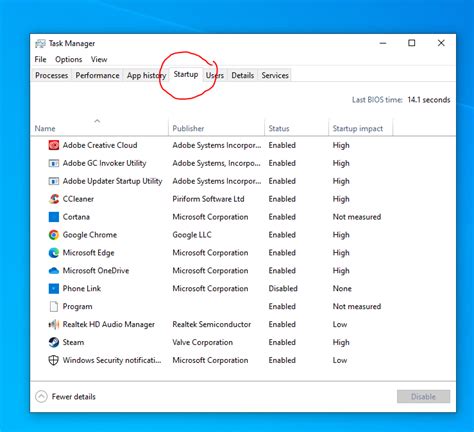Click Realtek's Low startup impact cell
The image size is (474, 432).
[340, 324]
